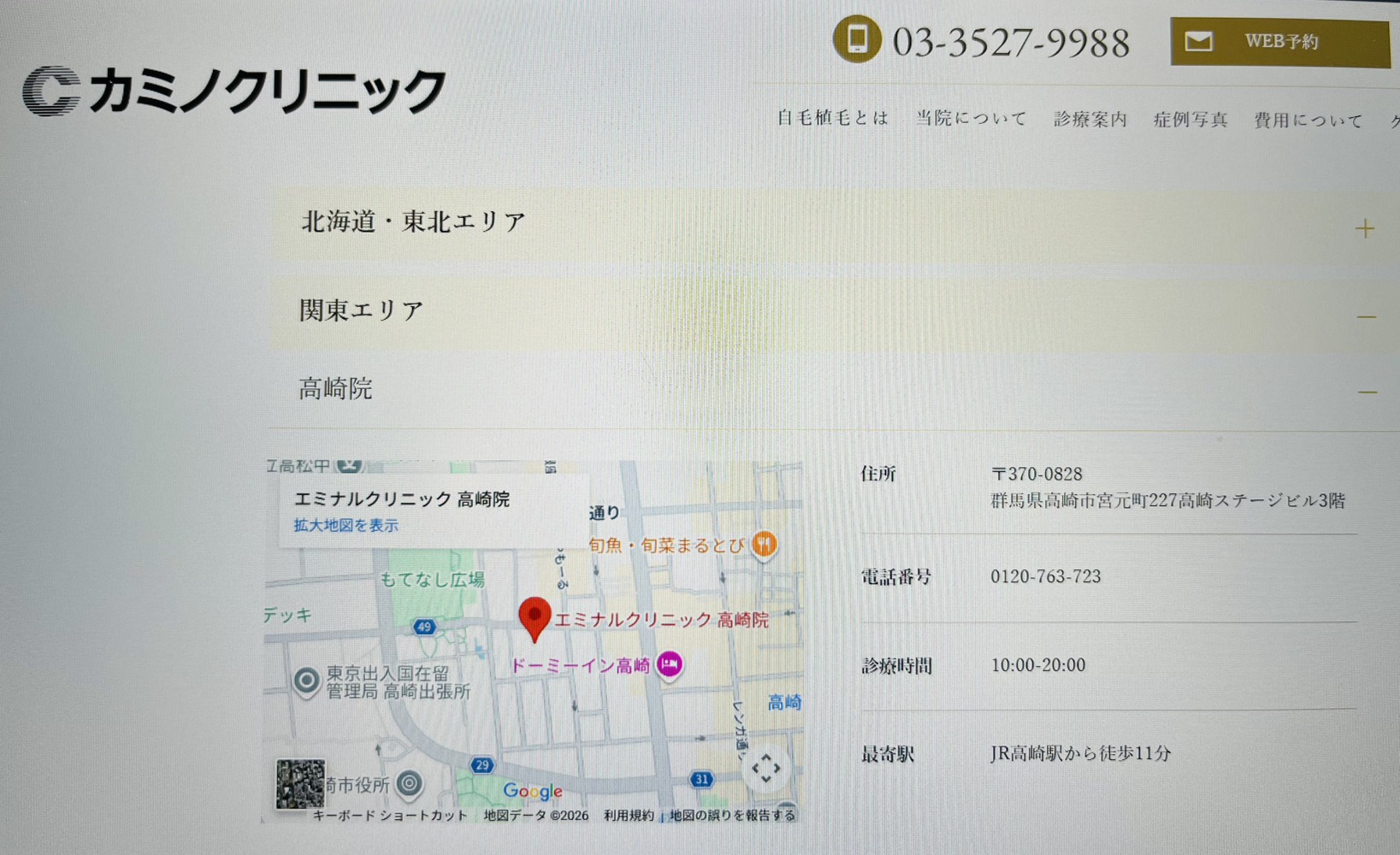Screen dimensions: 1400x855
Task: Open the 症例写真 menu item
Action: [1190, 120]
